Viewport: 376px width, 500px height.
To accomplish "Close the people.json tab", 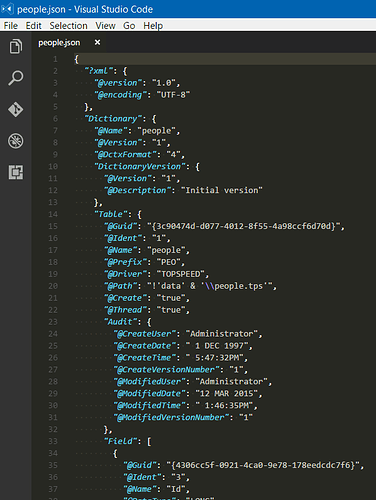I will tap(97, 42).
